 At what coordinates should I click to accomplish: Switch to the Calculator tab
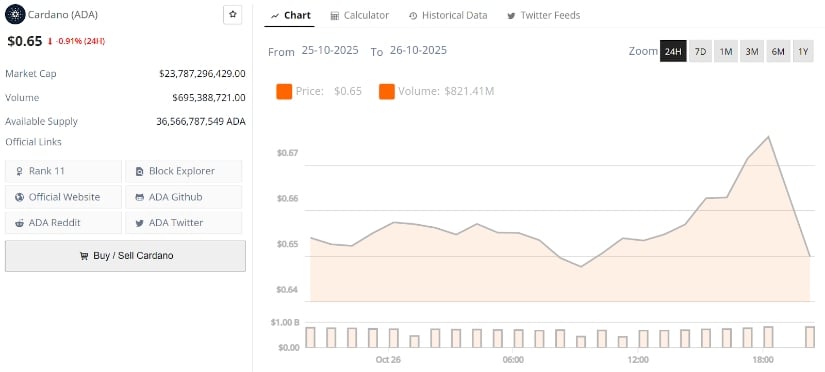360,16
